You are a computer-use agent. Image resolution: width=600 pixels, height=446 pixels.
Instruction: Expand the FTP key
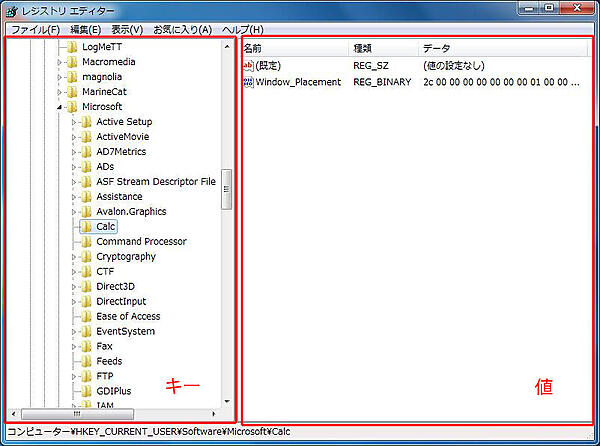click(74, 377)
